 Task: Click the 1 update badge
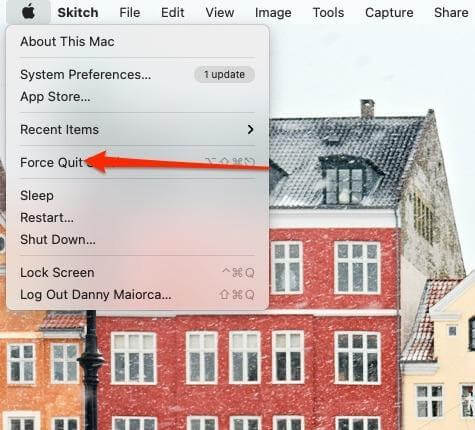pos(224,74)
